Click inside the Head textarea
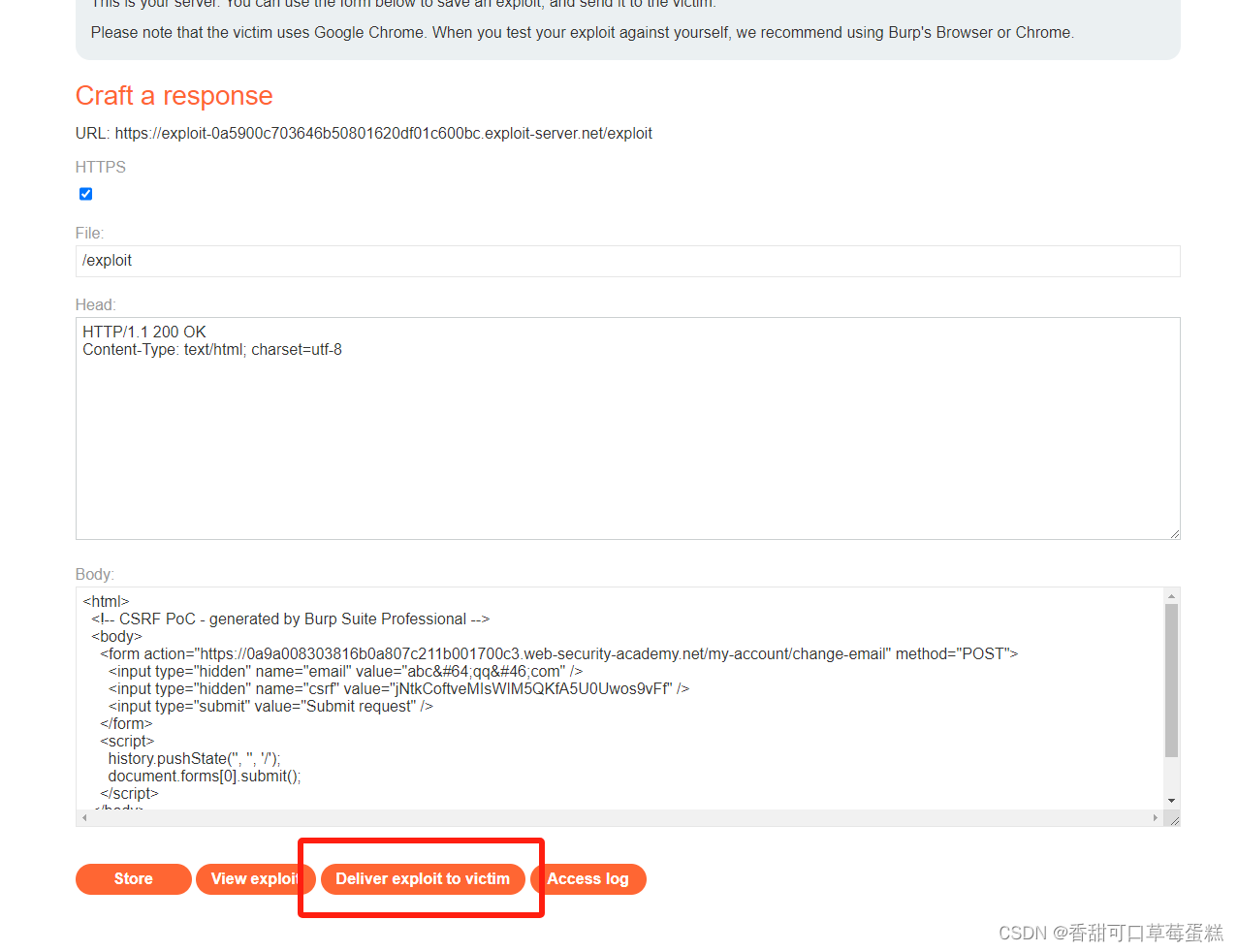1238x952 pixels. coord(627,428)
